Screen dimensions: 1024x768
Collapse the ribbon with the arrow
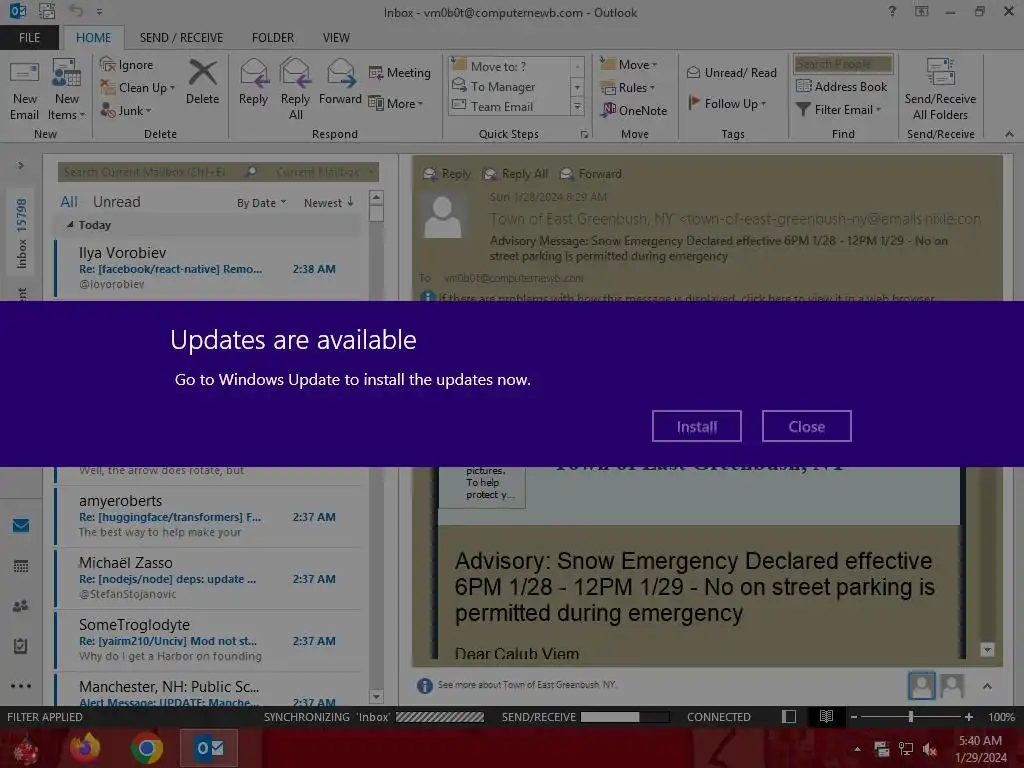point(1009,134)
